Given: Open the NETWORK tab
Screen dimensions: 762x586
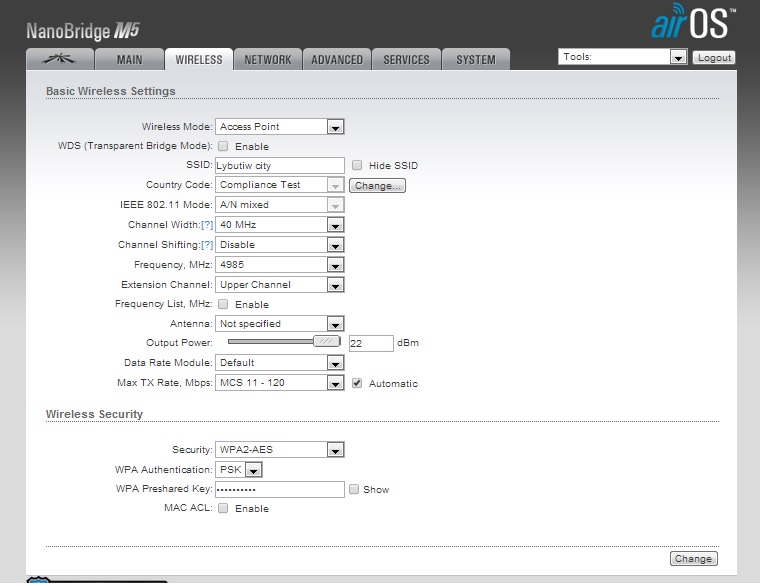Looking at the screenshot, I should (268, 59).
